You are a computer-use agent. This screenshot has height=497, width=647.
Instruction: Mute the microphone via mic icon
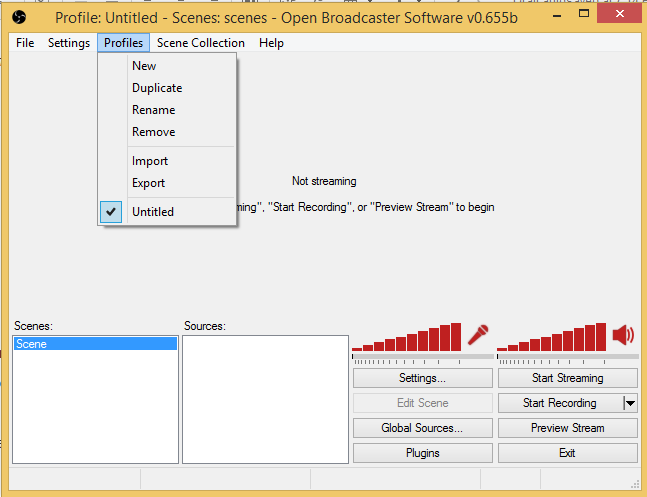(478, 335)
